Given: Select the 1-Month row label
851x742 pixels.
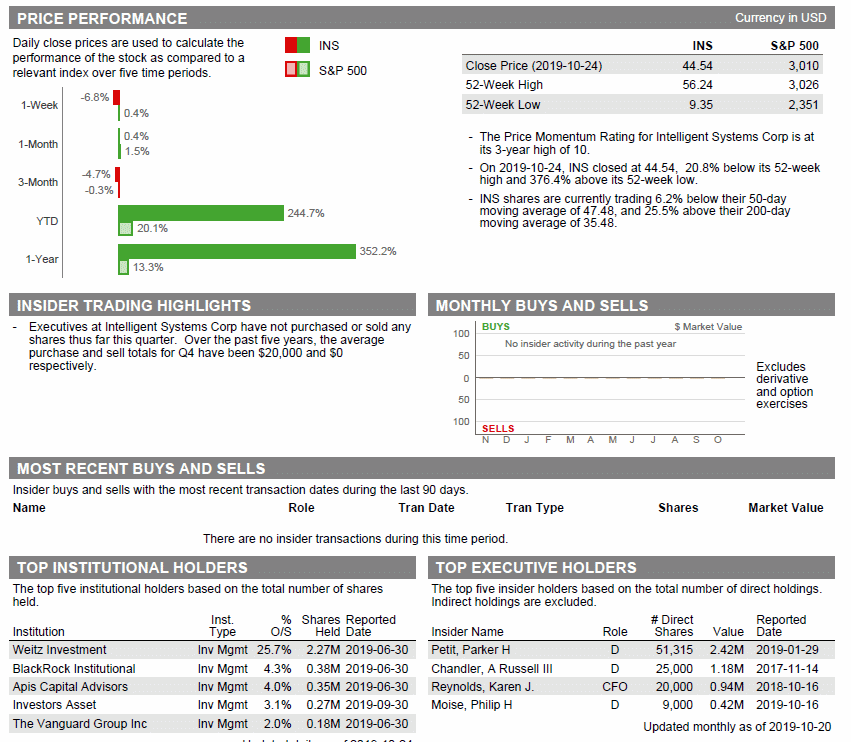Looking at the screenshot, I should coord(38,144).
